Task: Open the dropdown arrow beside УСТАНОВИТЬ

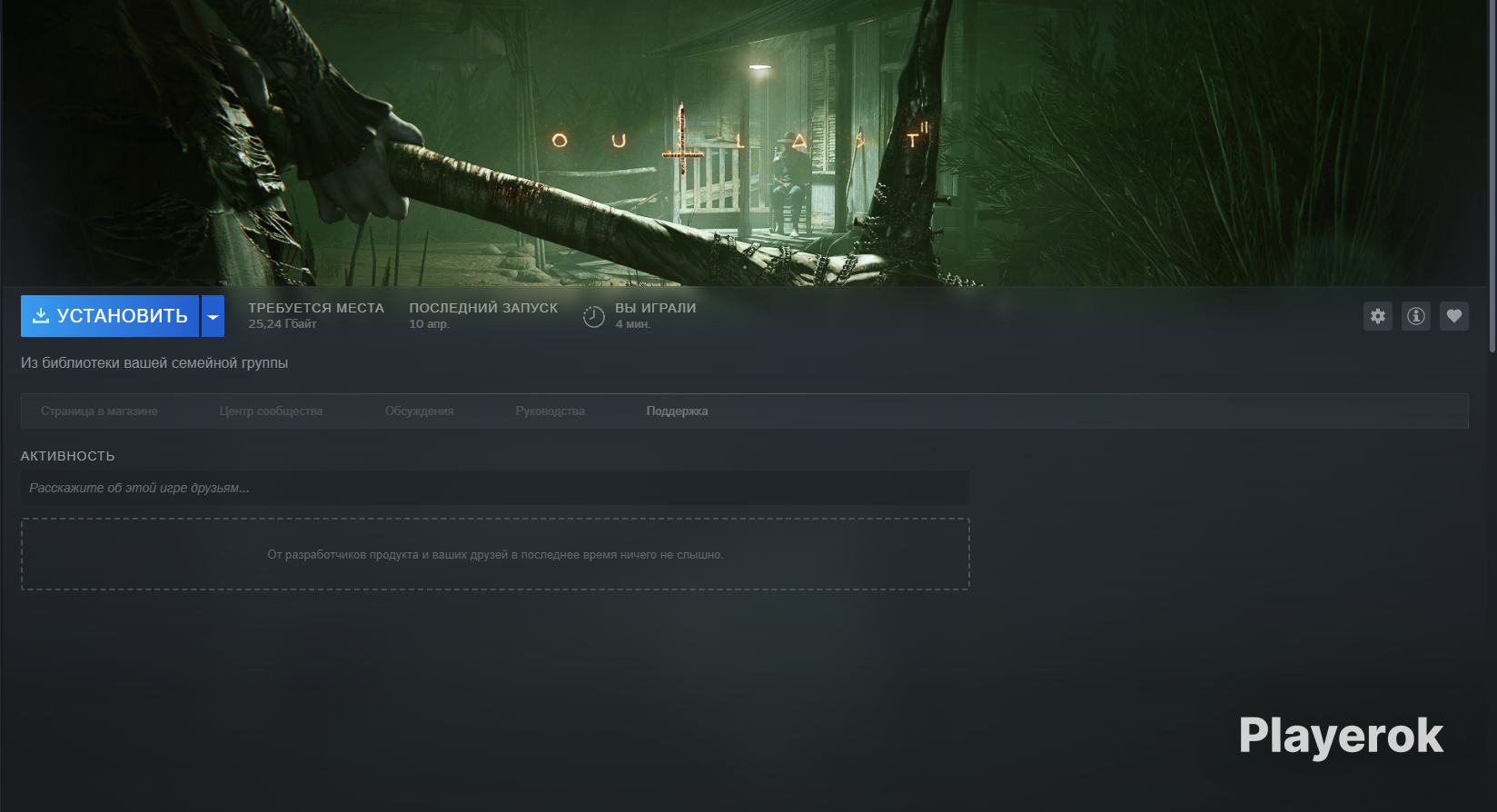Action: (x=213, y=316)
